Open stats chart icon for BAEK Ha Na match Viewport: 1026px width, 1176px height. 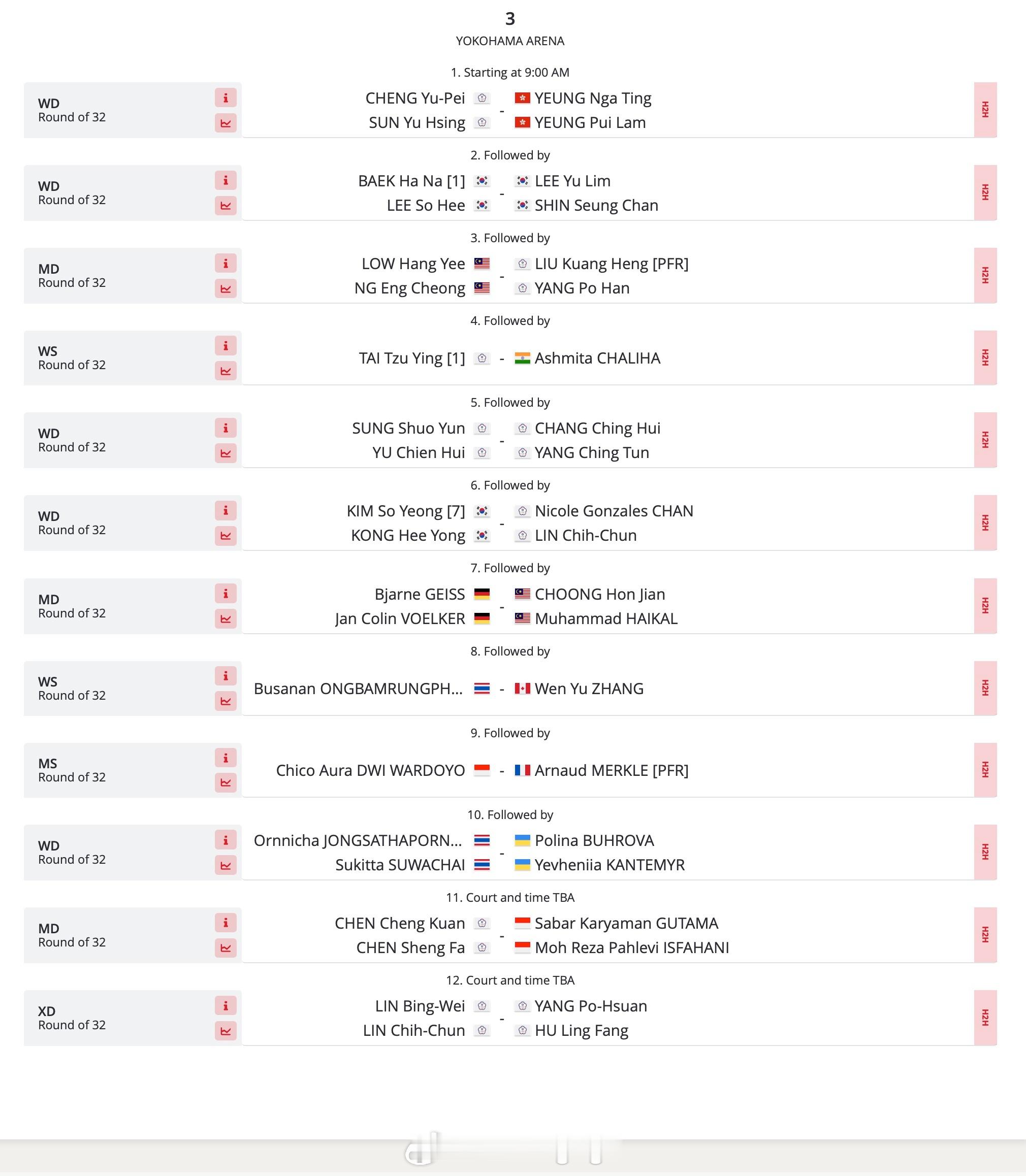(226, 206)
